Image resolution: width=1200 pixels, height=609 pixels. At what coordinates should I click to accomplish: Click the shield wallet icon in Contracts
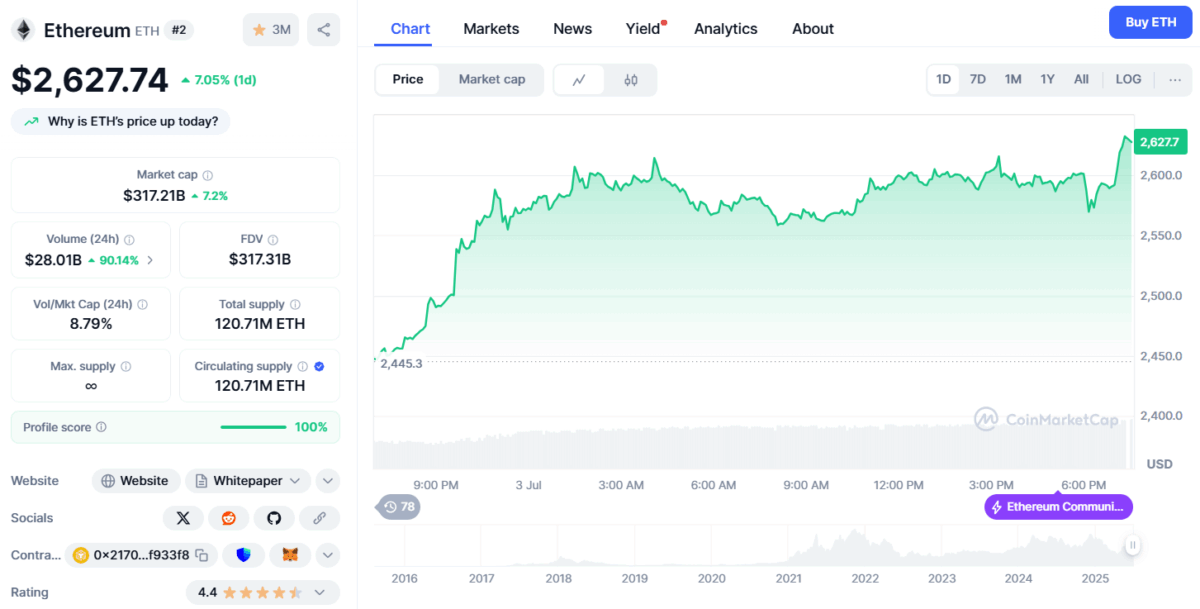click(x=243, y=555)
